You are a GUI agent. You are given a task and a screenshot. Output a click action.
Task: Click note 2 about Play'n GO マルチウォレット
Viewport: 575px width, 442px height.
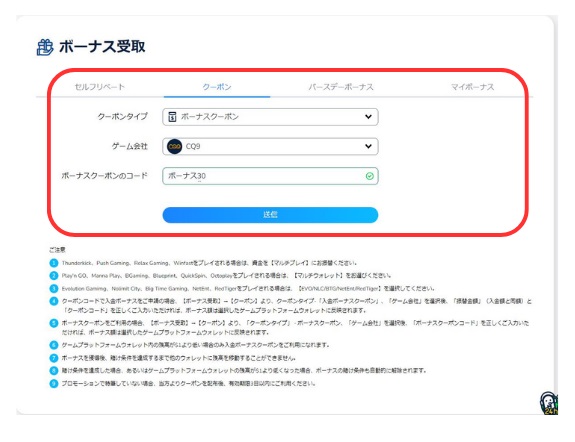226,275
